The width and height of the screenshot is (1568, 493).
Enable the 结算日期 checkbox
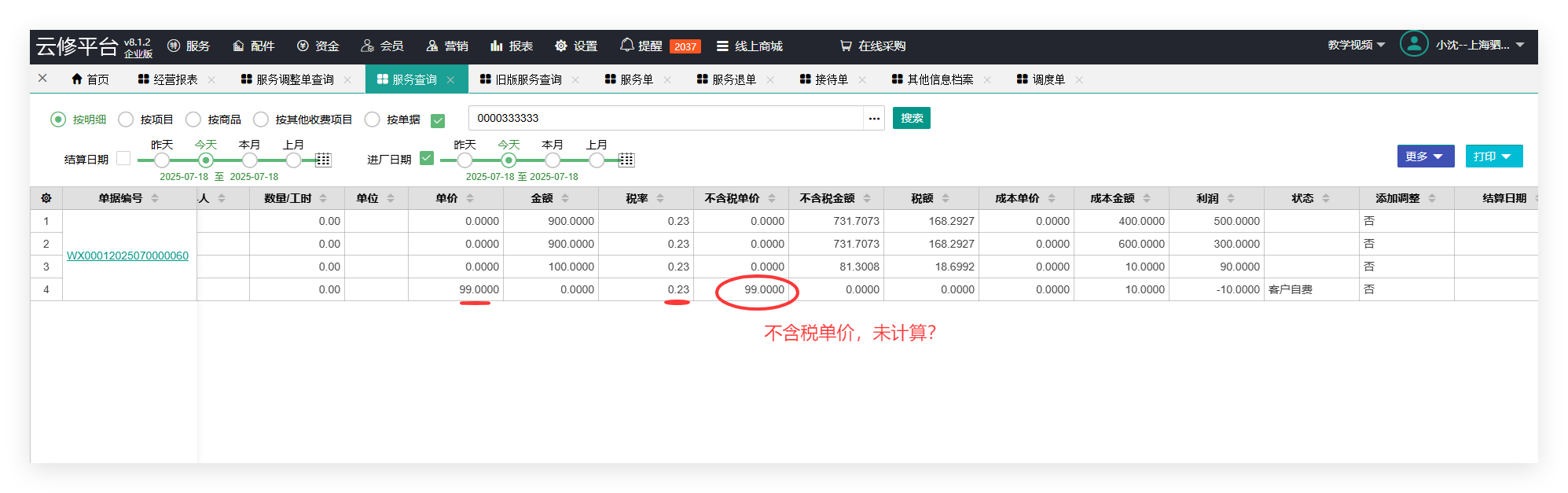[123, 158]
